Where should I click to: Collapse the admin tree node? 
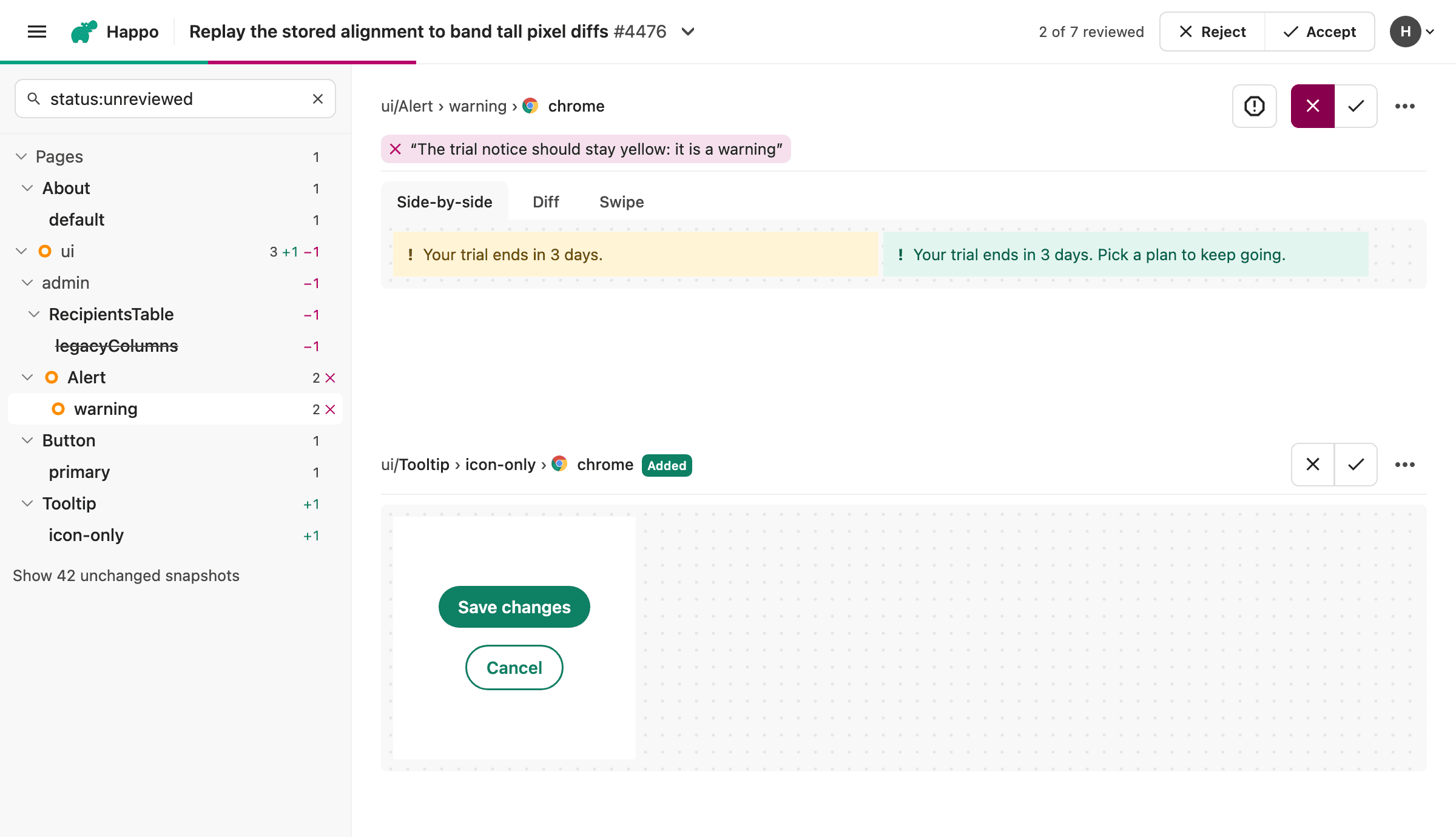[x=27, y=283]
